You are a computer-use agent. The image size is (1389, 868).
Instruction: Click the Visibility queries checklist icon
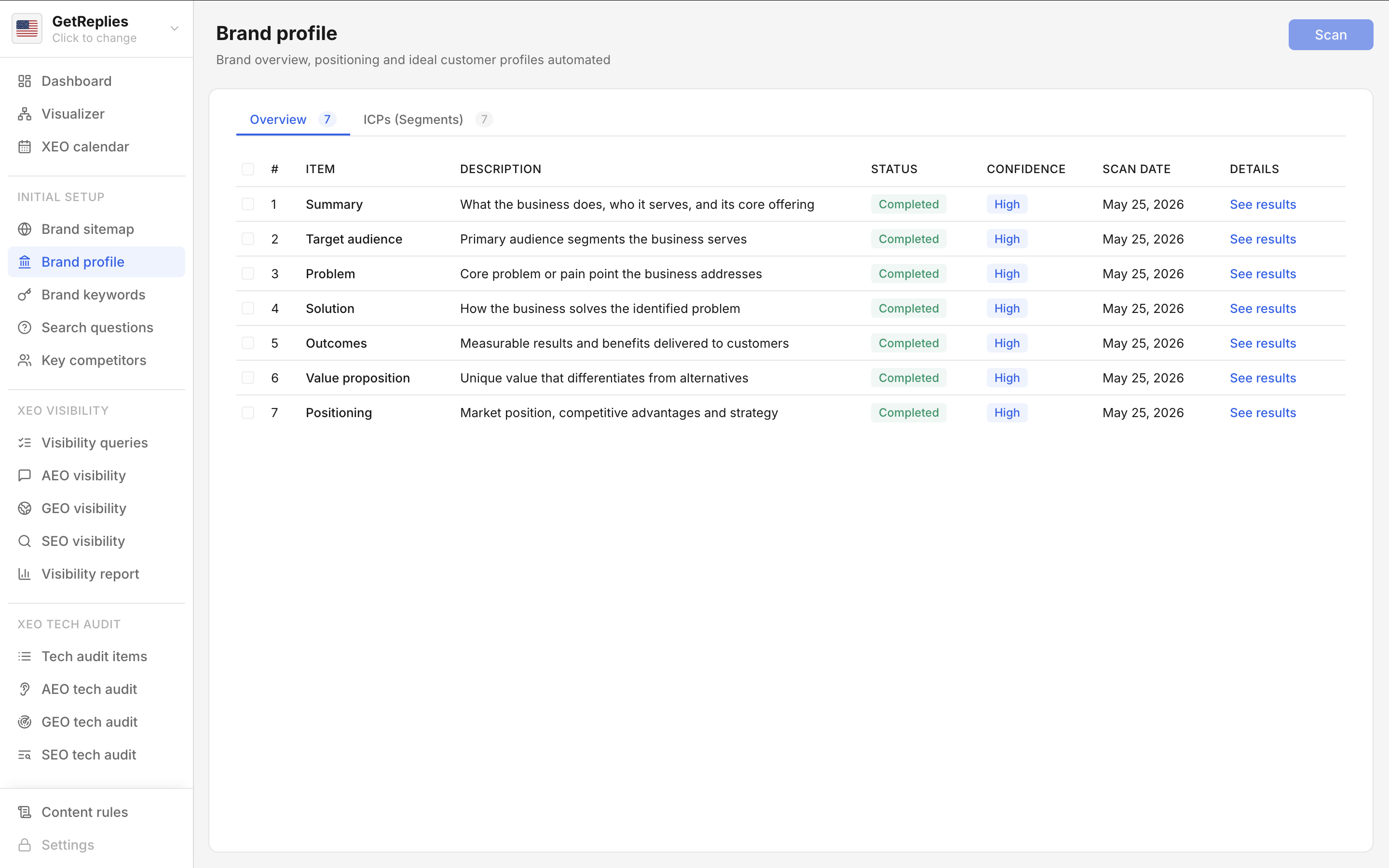24,443
